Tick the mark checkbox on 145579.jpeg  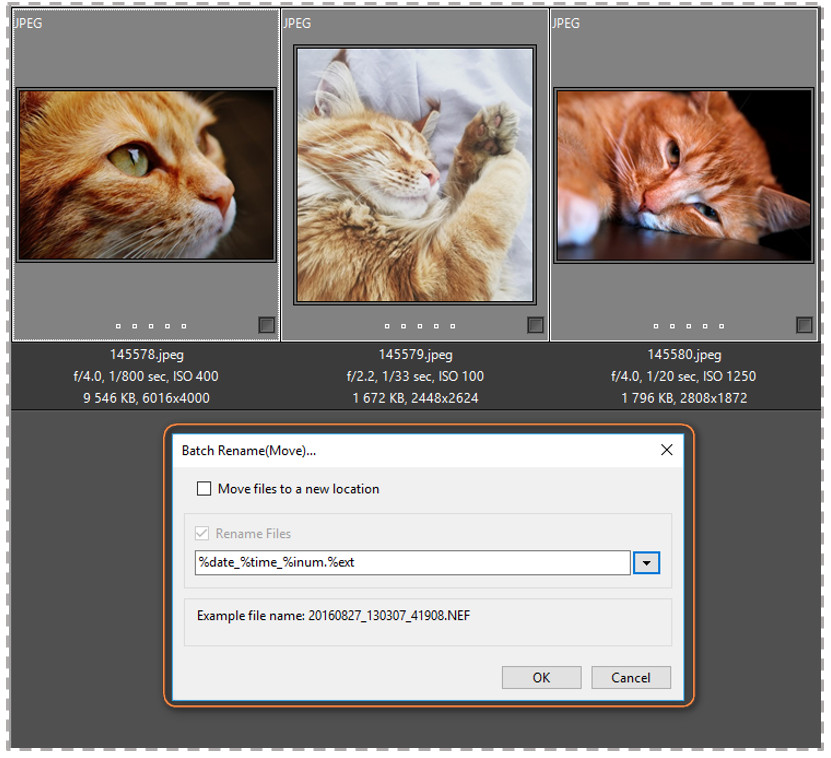tap(535, 325)
